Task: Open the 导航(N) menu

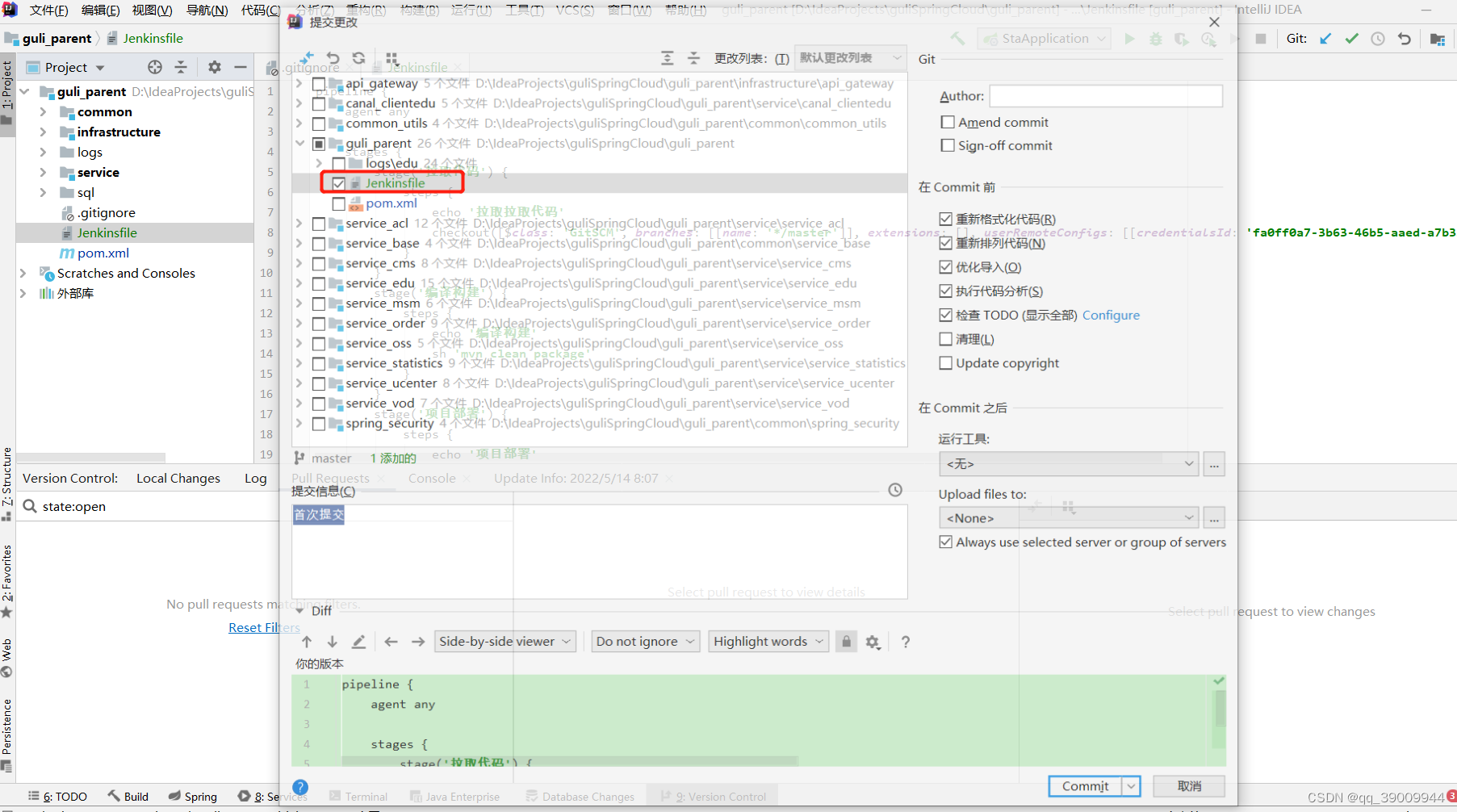Action: pyautogui.click(x=207, y=10)
